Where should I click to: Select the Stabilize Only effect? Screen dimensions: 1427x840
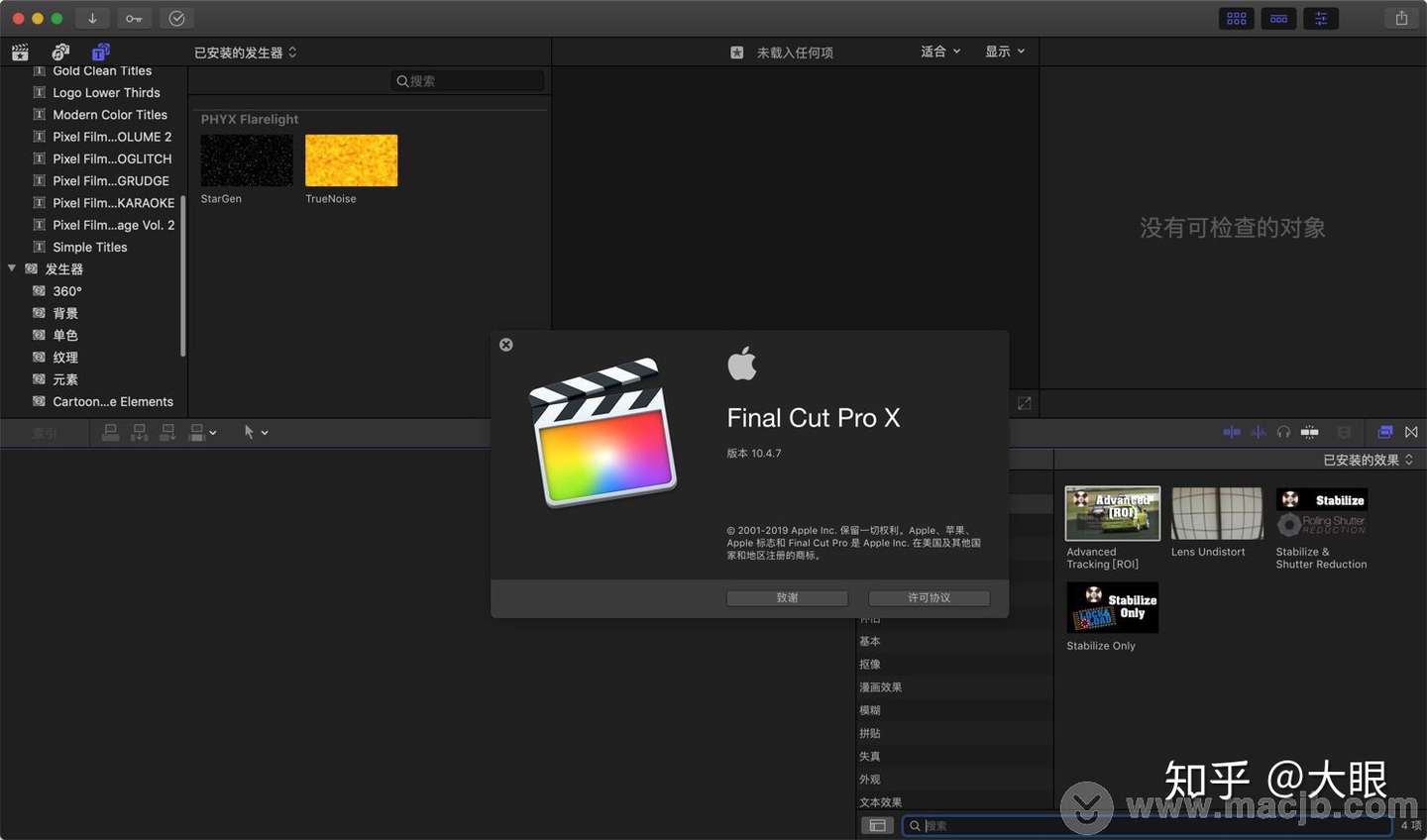click(x=1113, y=607)
